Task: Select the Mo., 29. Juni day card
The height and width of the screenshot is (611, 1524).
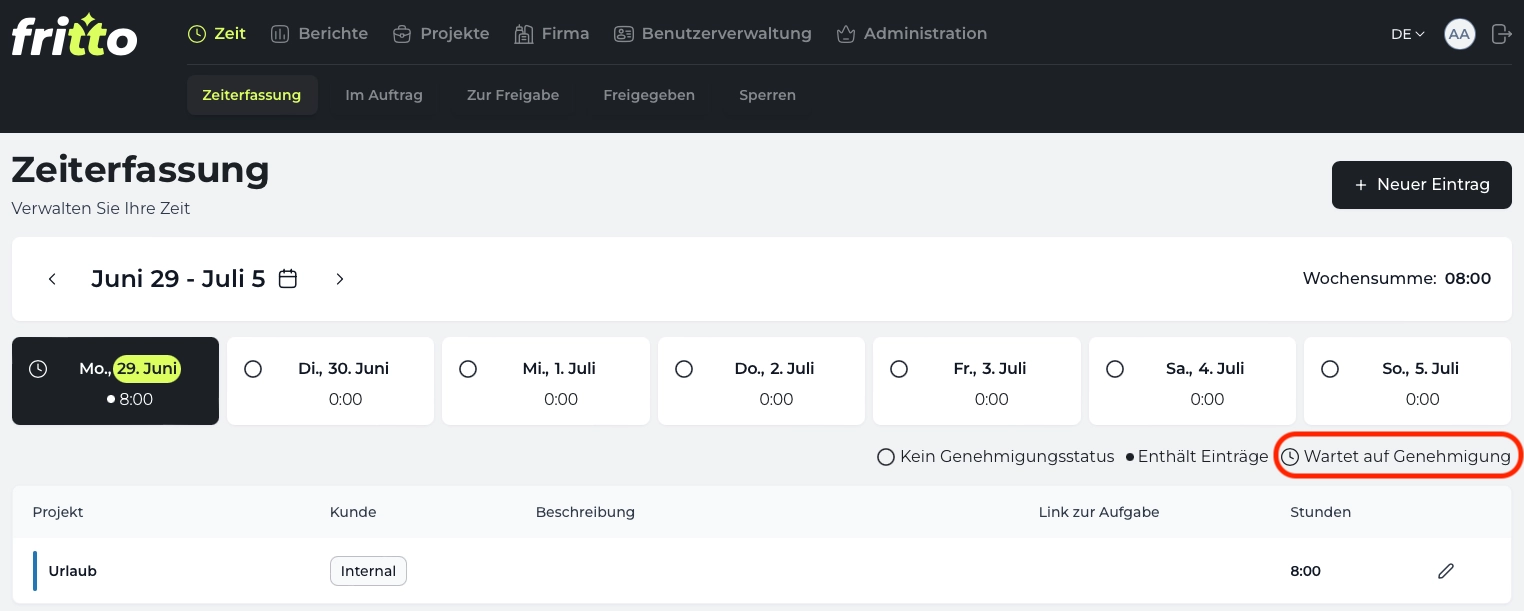Action: point(116,381)
